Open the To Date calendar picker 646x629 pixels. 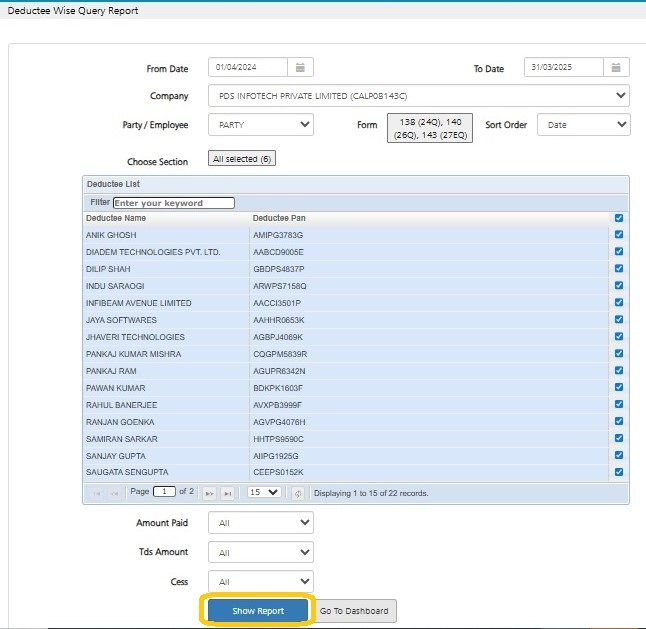pos(616,68)
